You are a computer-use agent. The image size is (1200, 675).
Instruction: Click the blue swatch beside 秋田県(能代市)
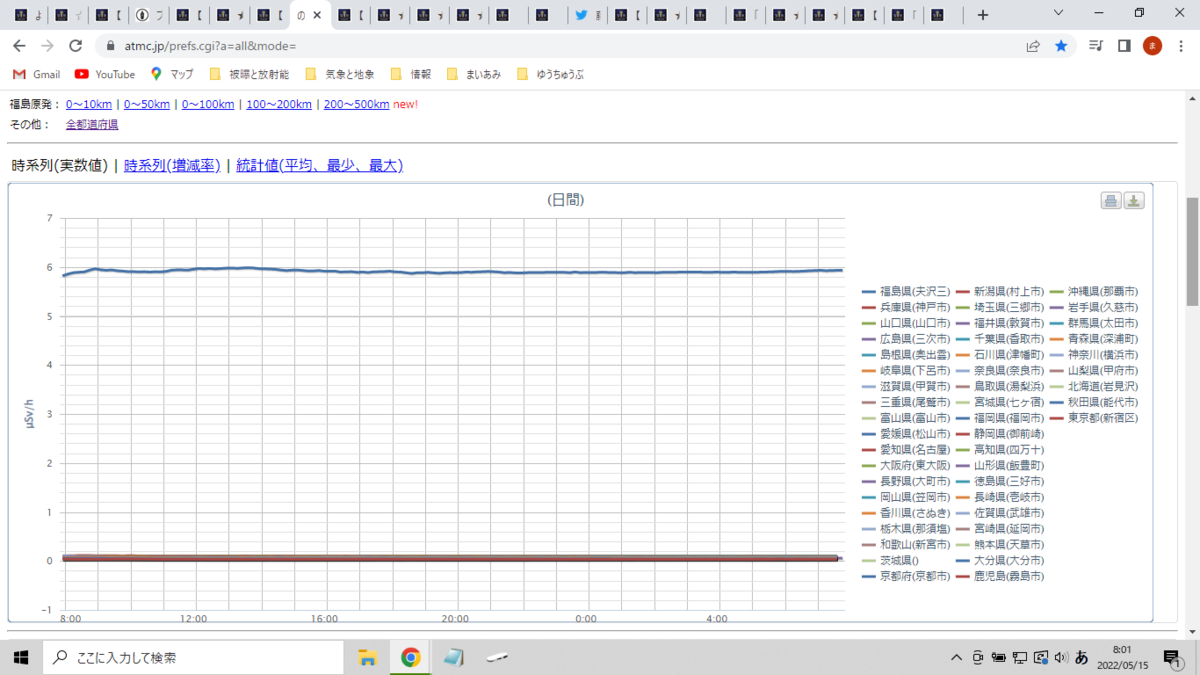(1057, 402)
